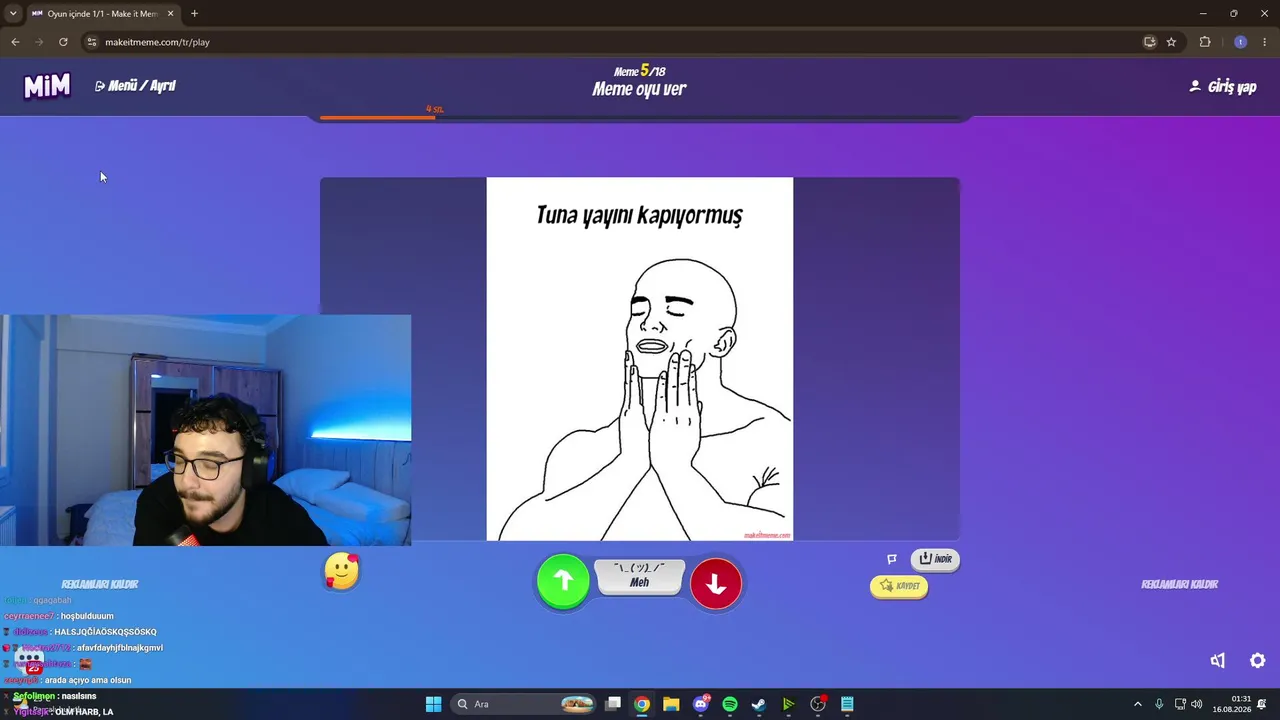Click the "Meme oyu ver" heading
The image size is (1280, 720).
coord(639,89)
